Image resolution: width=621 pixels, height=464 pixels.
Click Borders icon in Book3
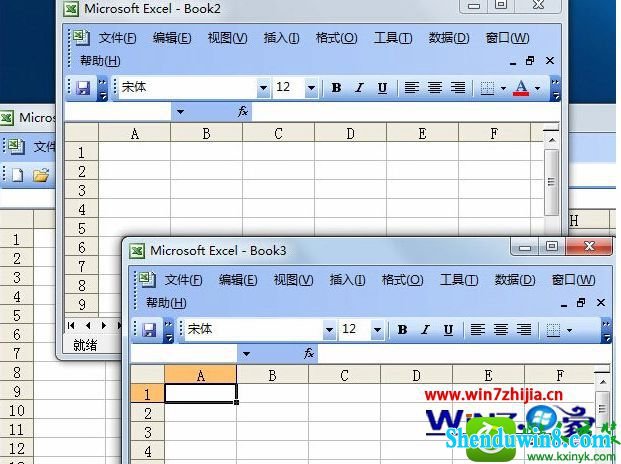[553, 330]
